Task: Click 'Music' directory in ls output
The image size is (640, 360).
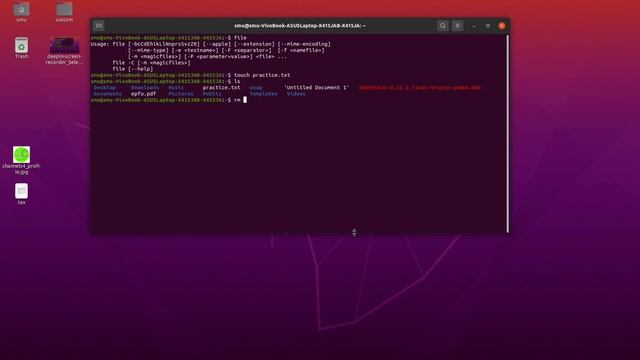Action: point(176,87)
